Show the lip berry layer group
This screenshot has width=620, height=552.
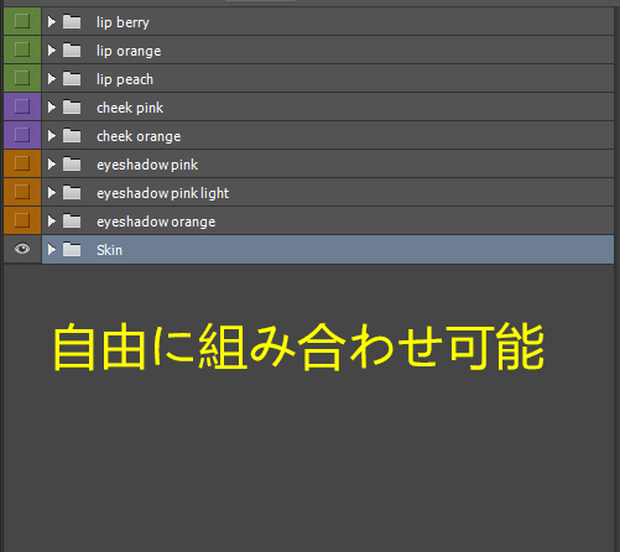(x=22, y=21)
